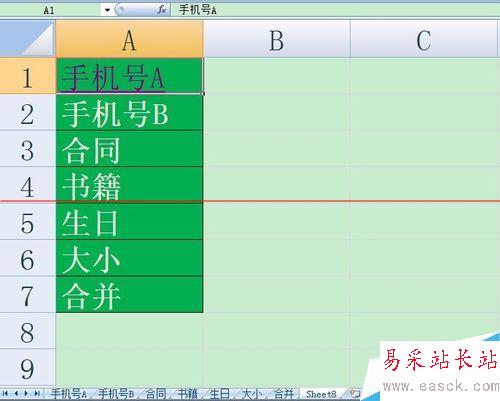
Task: Switch to the 生日 sheet tab
Action: [220, 394]
